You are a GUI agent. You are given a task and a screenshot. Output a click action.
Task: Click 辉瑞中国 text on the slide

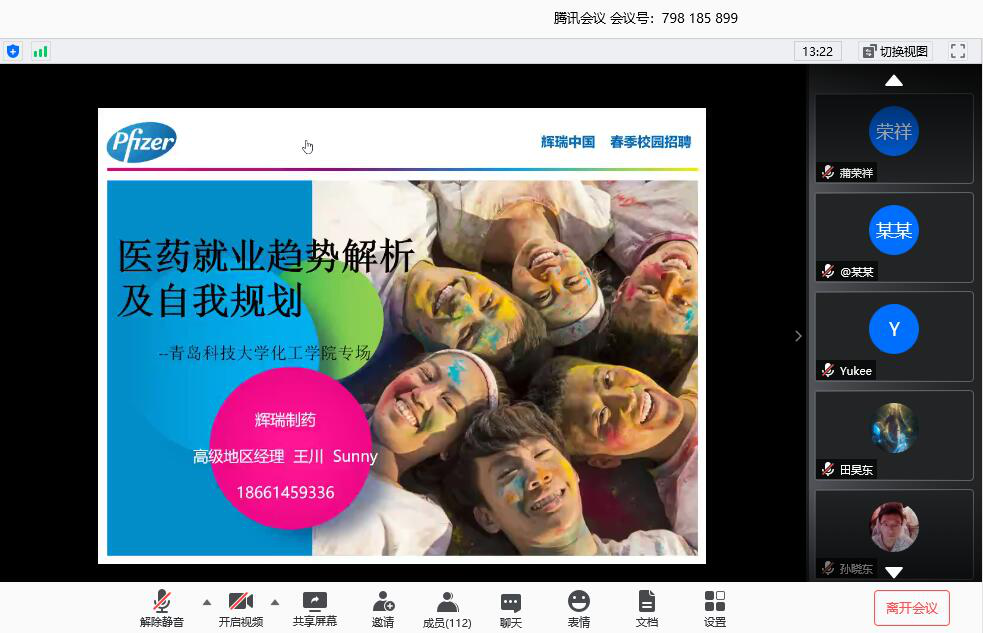click(568, 142)
